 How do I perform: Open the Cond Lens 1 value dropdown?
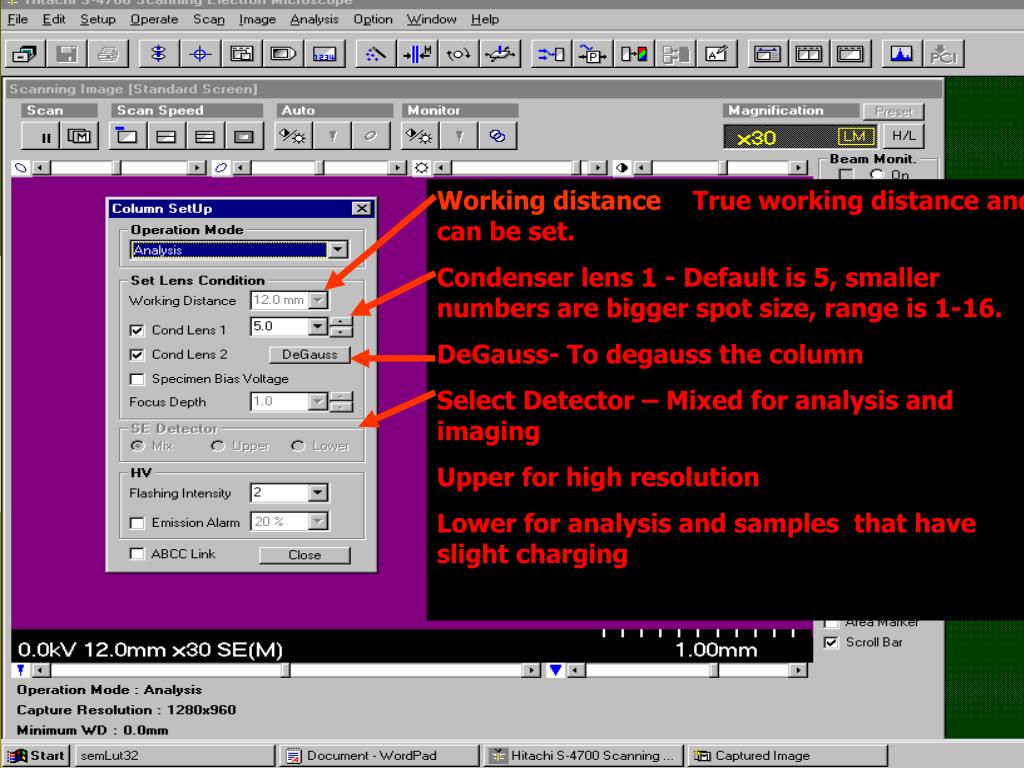pos(318,326)
